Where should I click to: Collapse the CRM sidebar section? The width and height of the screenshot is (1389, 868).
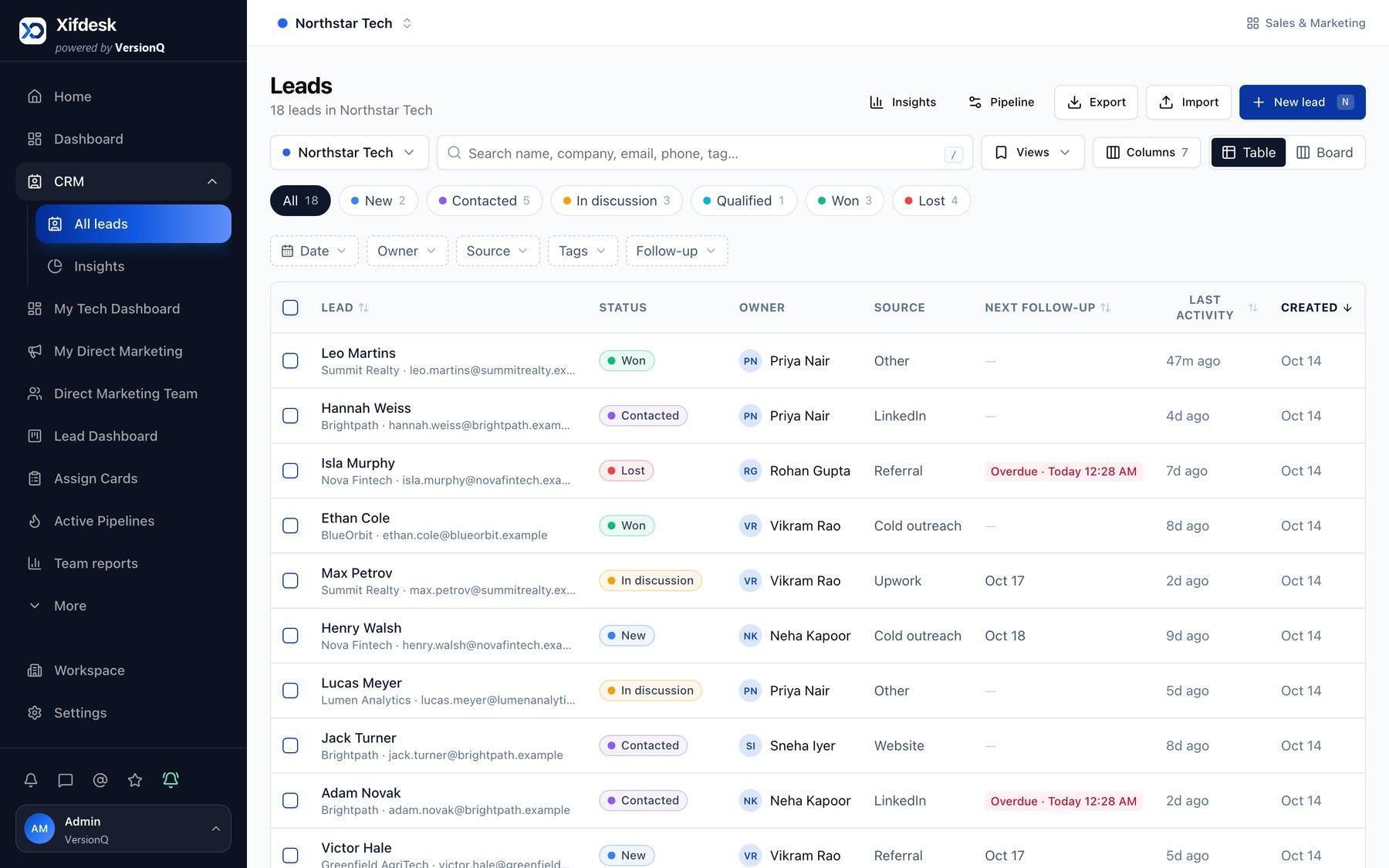(x=212, y=181)
